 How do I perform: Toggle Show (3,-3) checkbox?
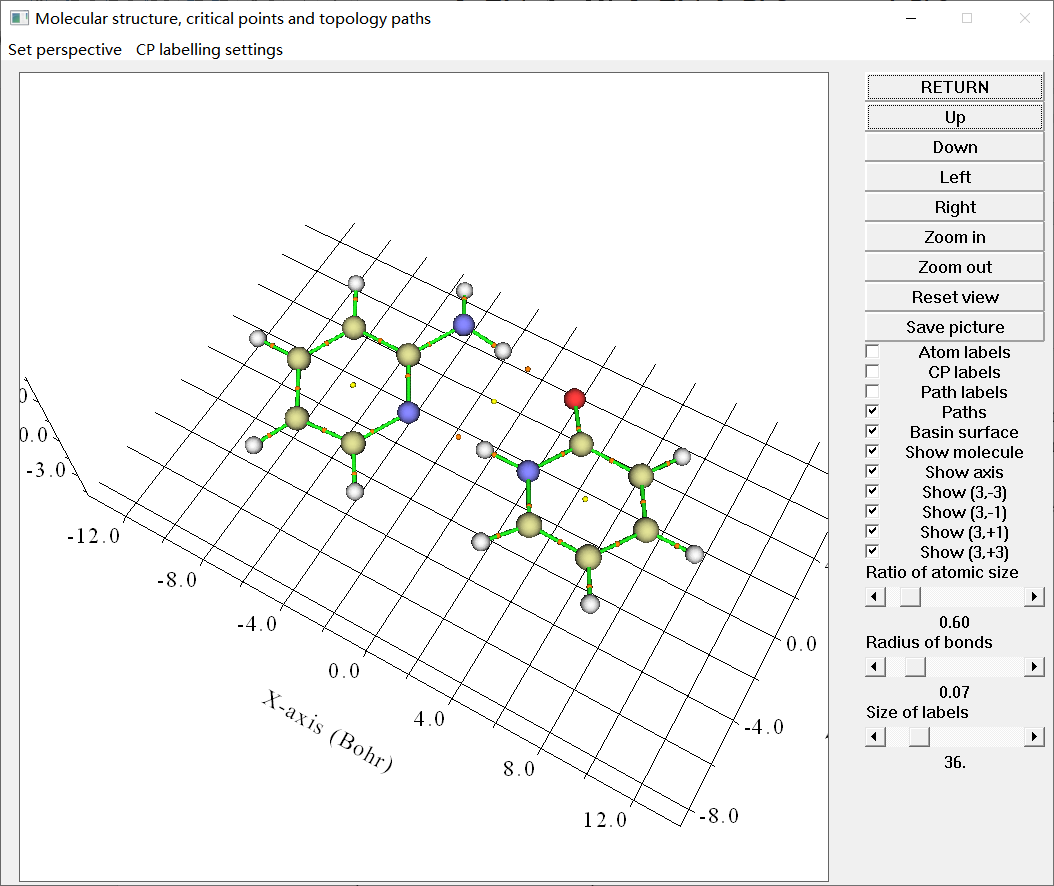(x=873, y=491)
